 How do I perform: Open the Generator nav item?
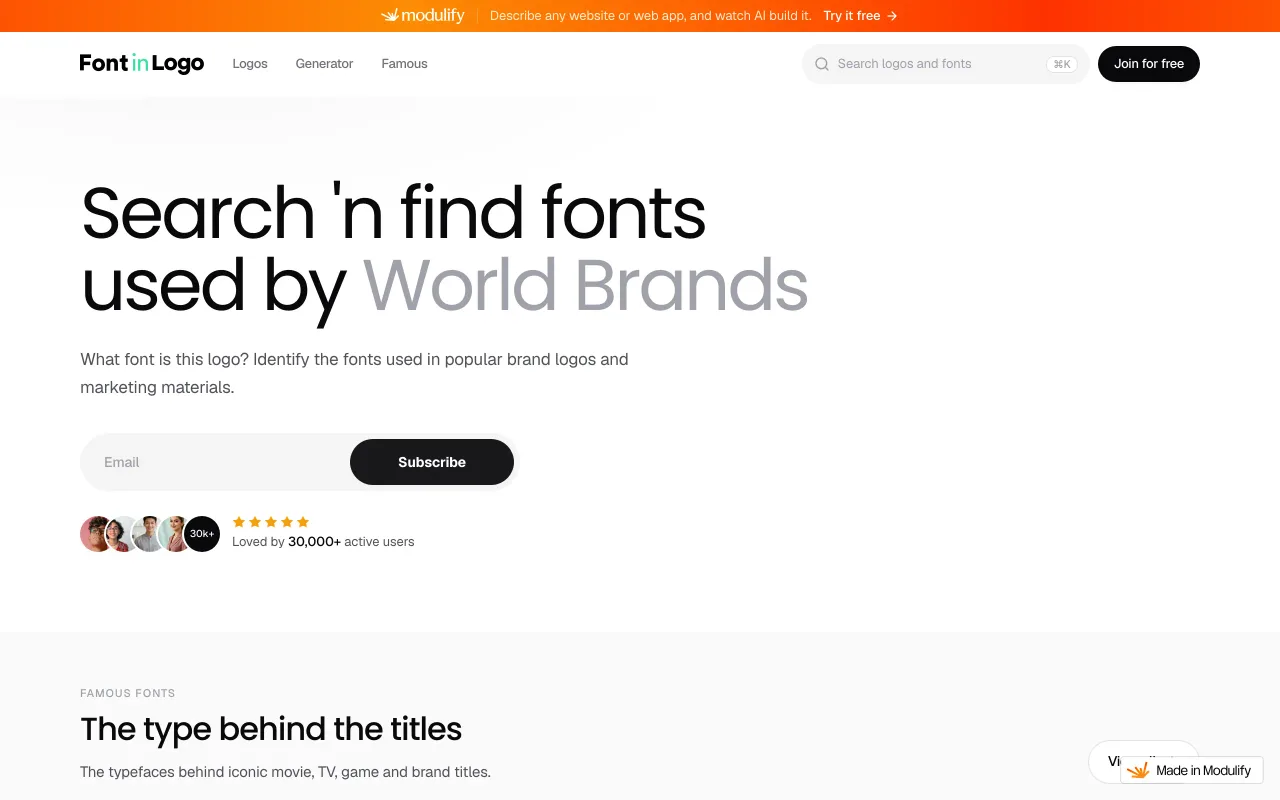coord(324,64)
